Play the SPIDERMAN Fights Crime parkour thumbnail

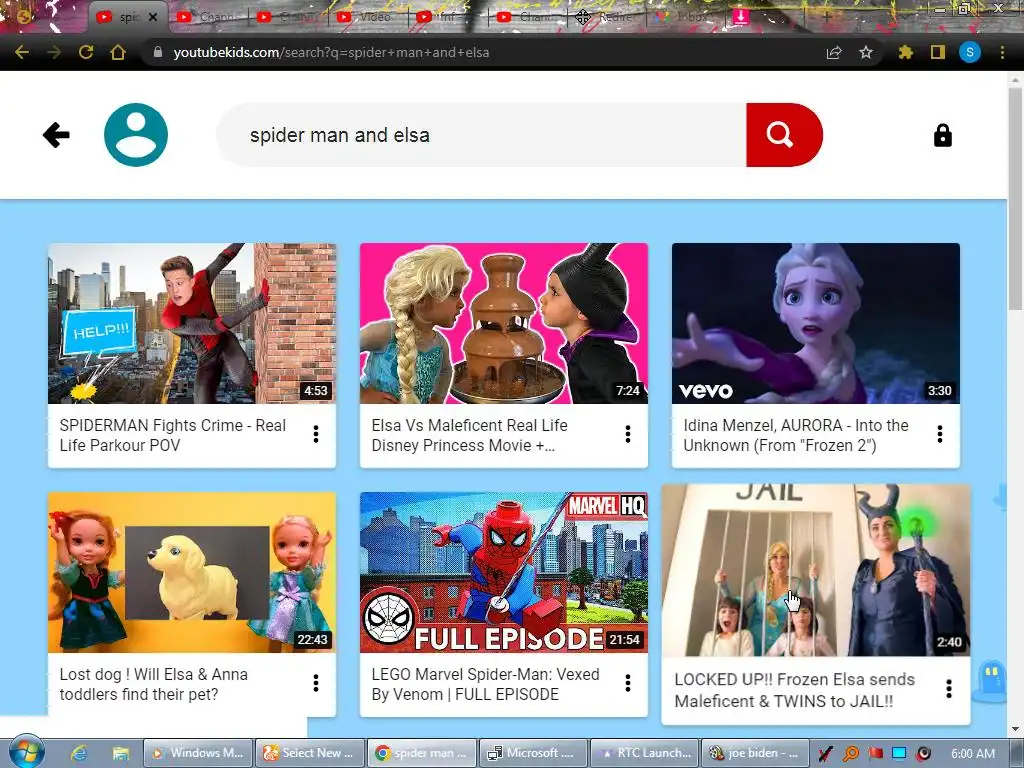point(192,323)
